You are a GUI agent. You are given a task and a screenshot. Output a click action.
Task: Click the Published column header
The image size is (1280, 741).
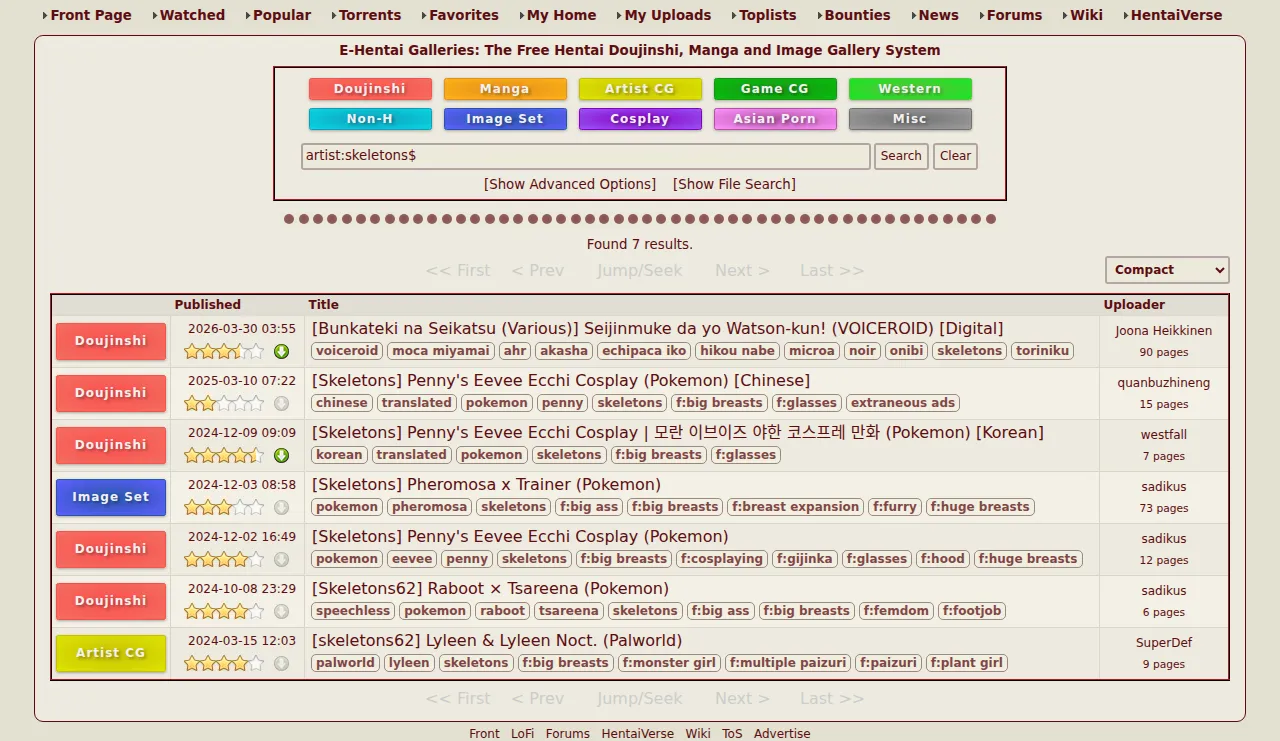(208, 305)
